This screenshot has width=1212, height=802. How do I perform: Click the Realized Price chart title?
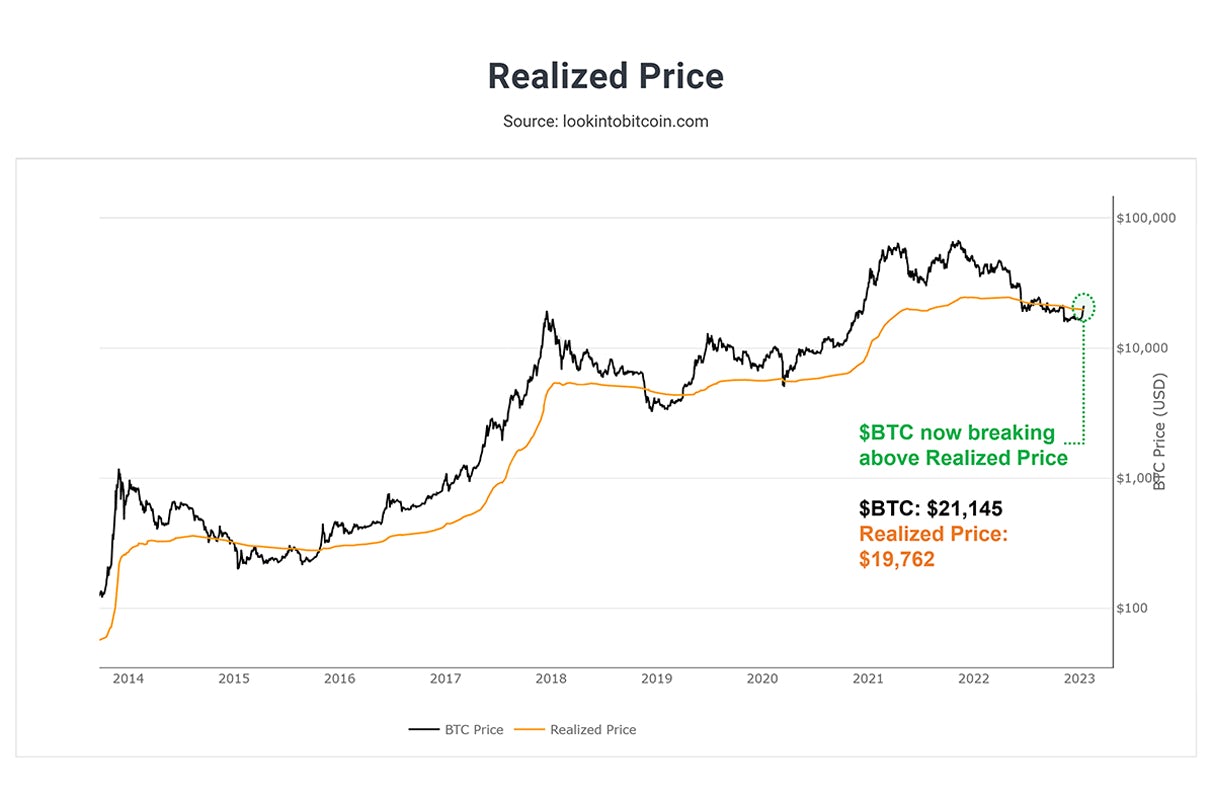[605, 76]
